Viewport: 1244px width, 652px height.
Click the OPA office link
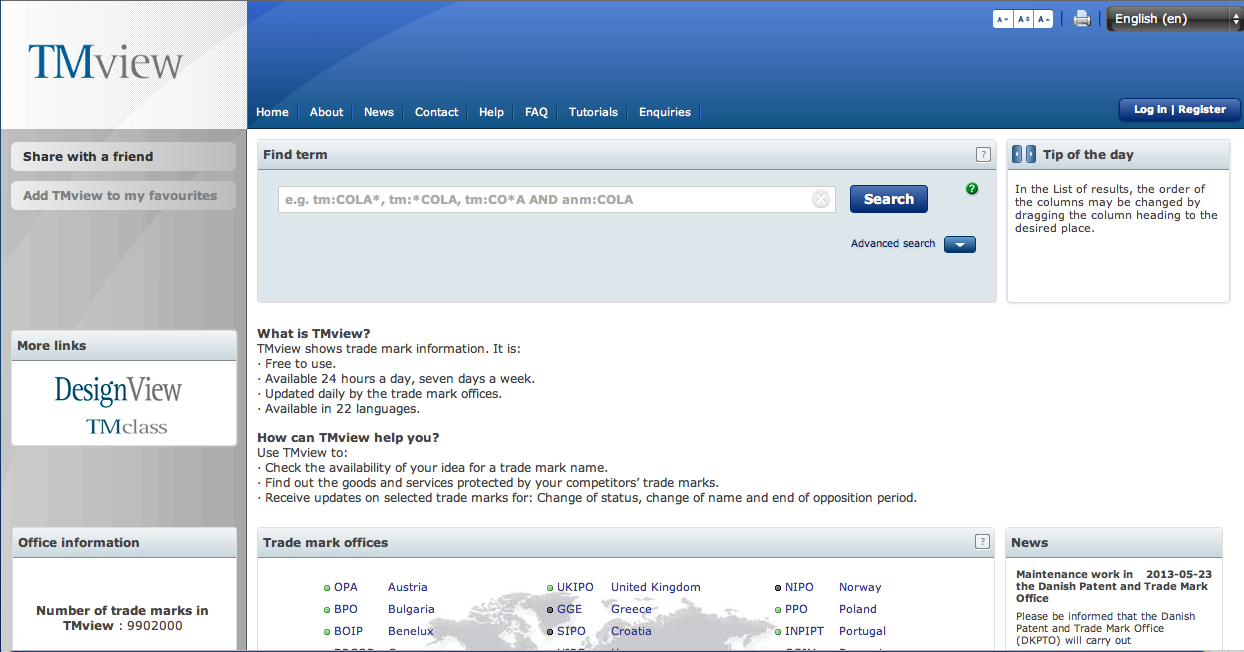click(346, 587)
